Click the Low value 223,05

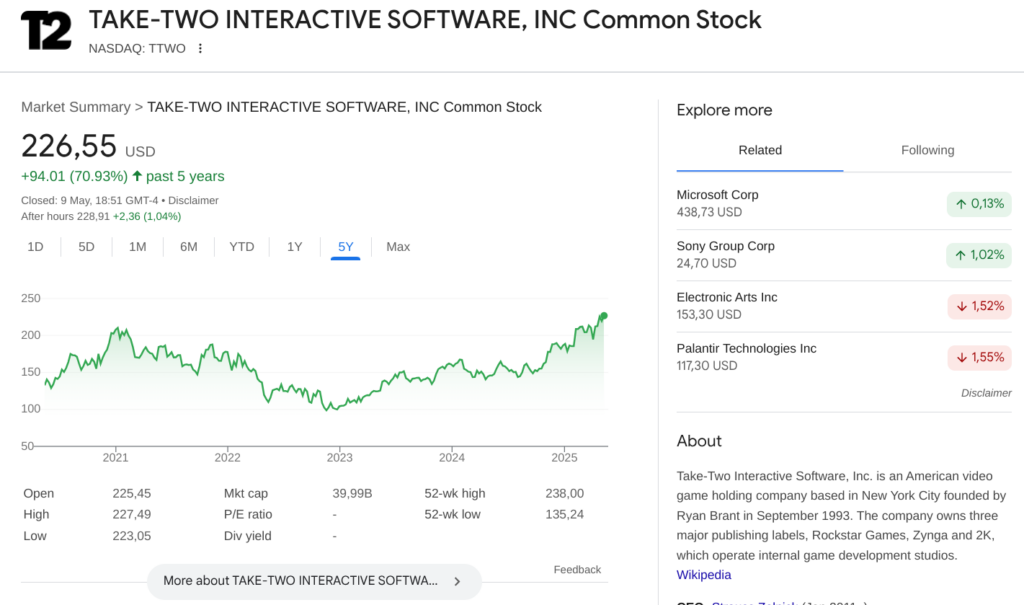(131, 536)
